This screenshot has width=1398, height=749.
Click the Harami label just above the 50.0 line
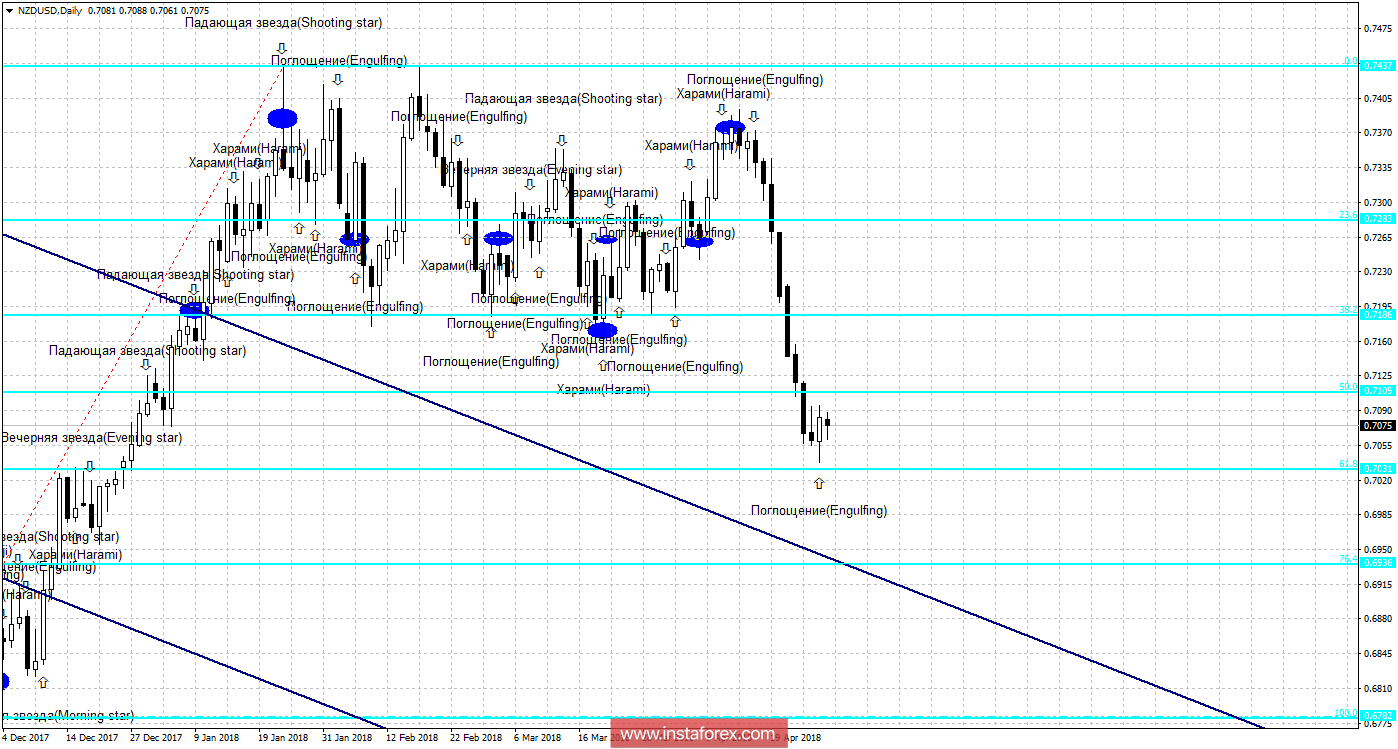tap(603, 389)
